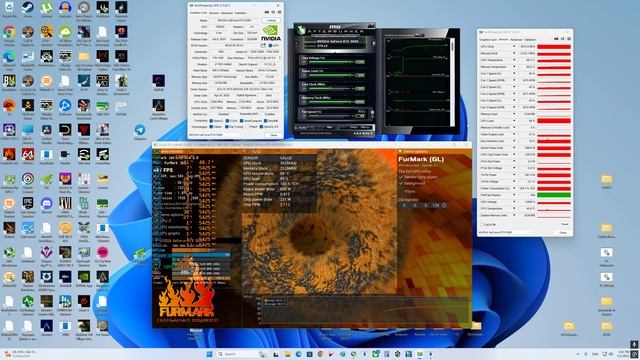
Task: Adjust the Memory Clock slider in Afterburner
Action: 330,102
